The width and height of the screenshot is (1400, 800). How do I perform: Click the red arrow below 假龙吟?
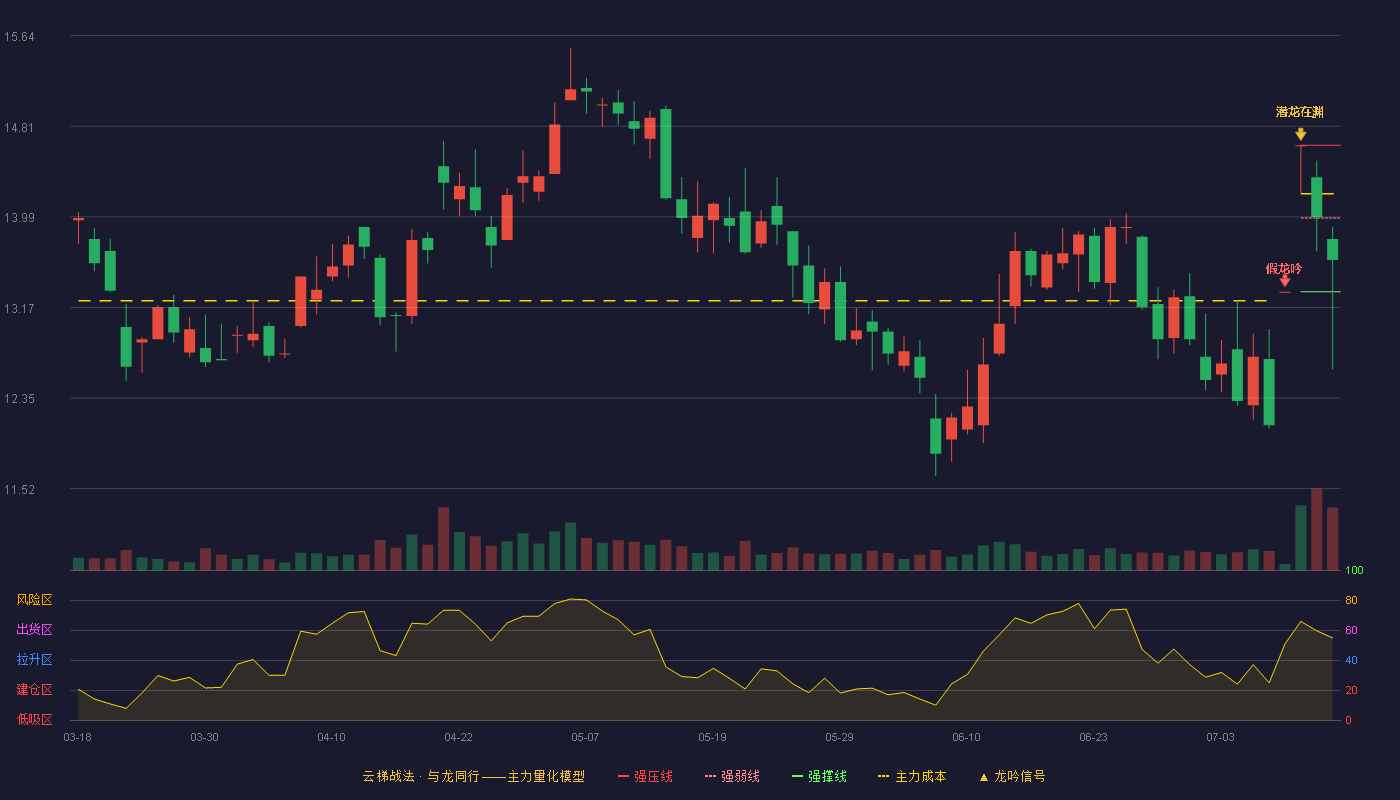click(x=1285, y=281)
